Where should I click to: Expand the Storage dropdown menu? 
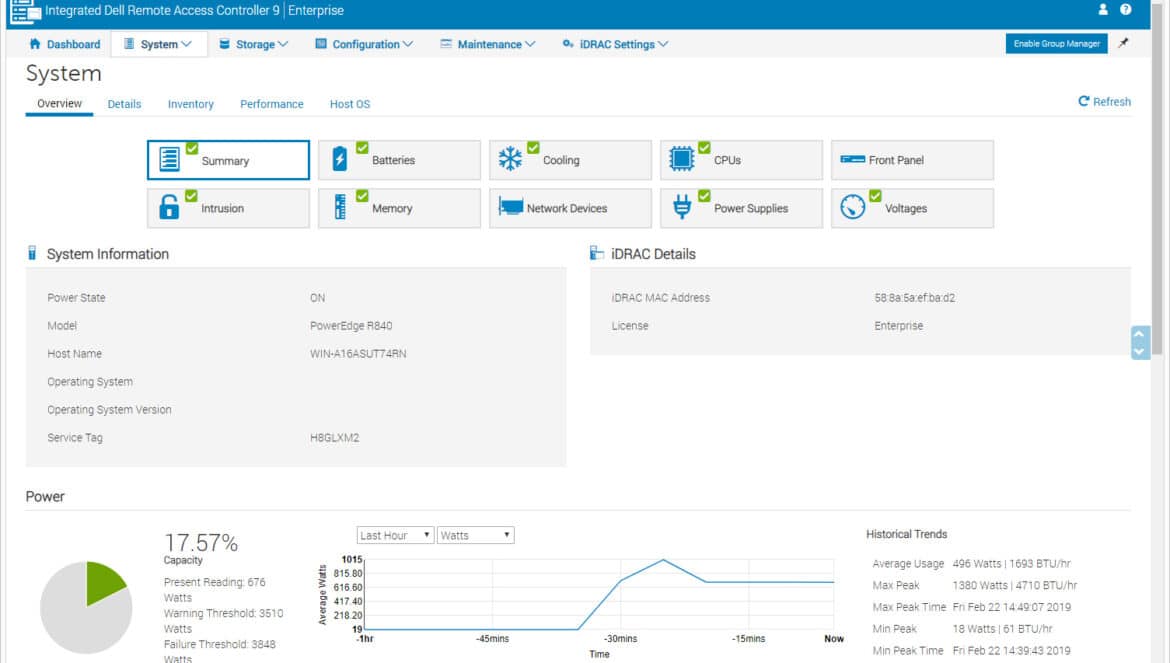coord(254,44)
